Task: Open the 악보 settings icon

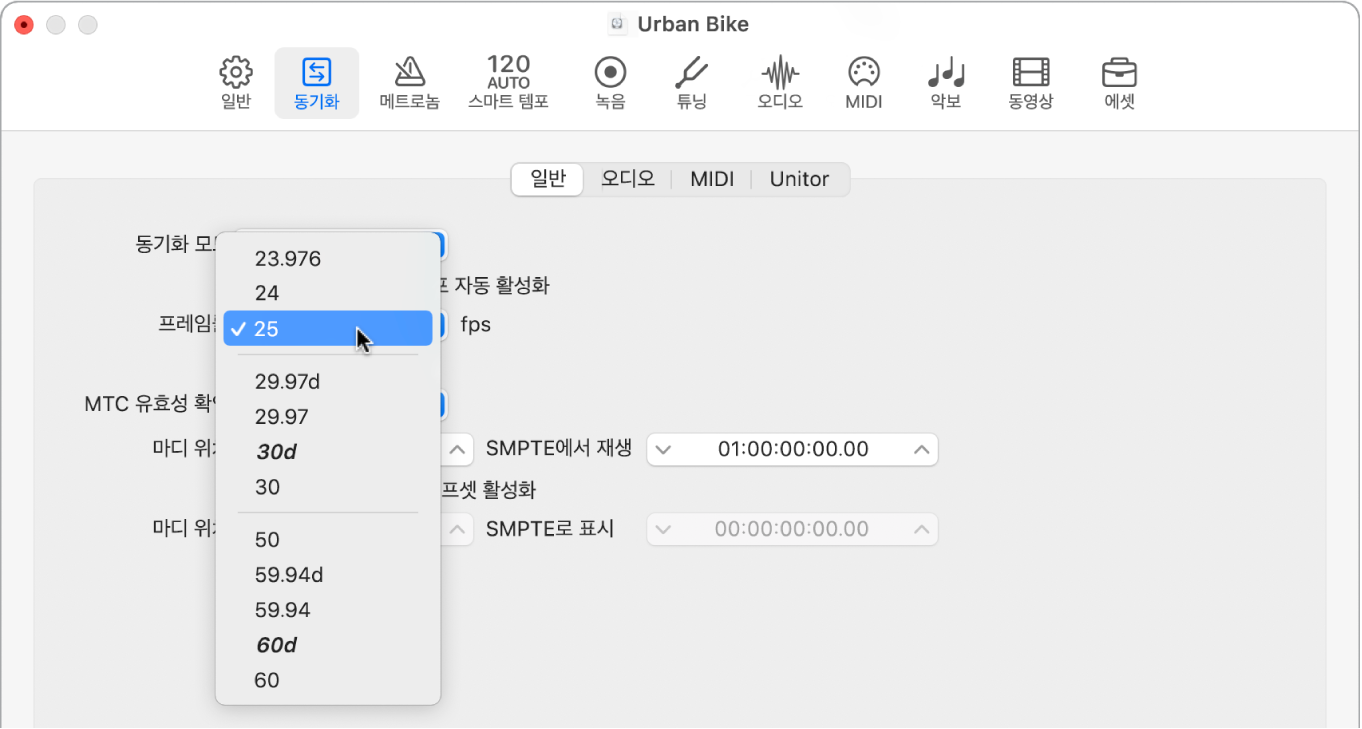Action: [943, 82]
